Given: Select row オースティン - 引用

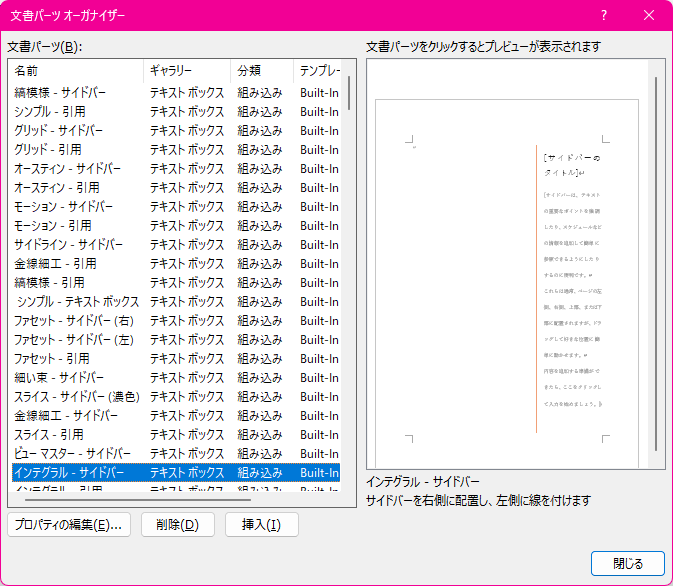Looking at the screenshot, I should coord(176,188).
